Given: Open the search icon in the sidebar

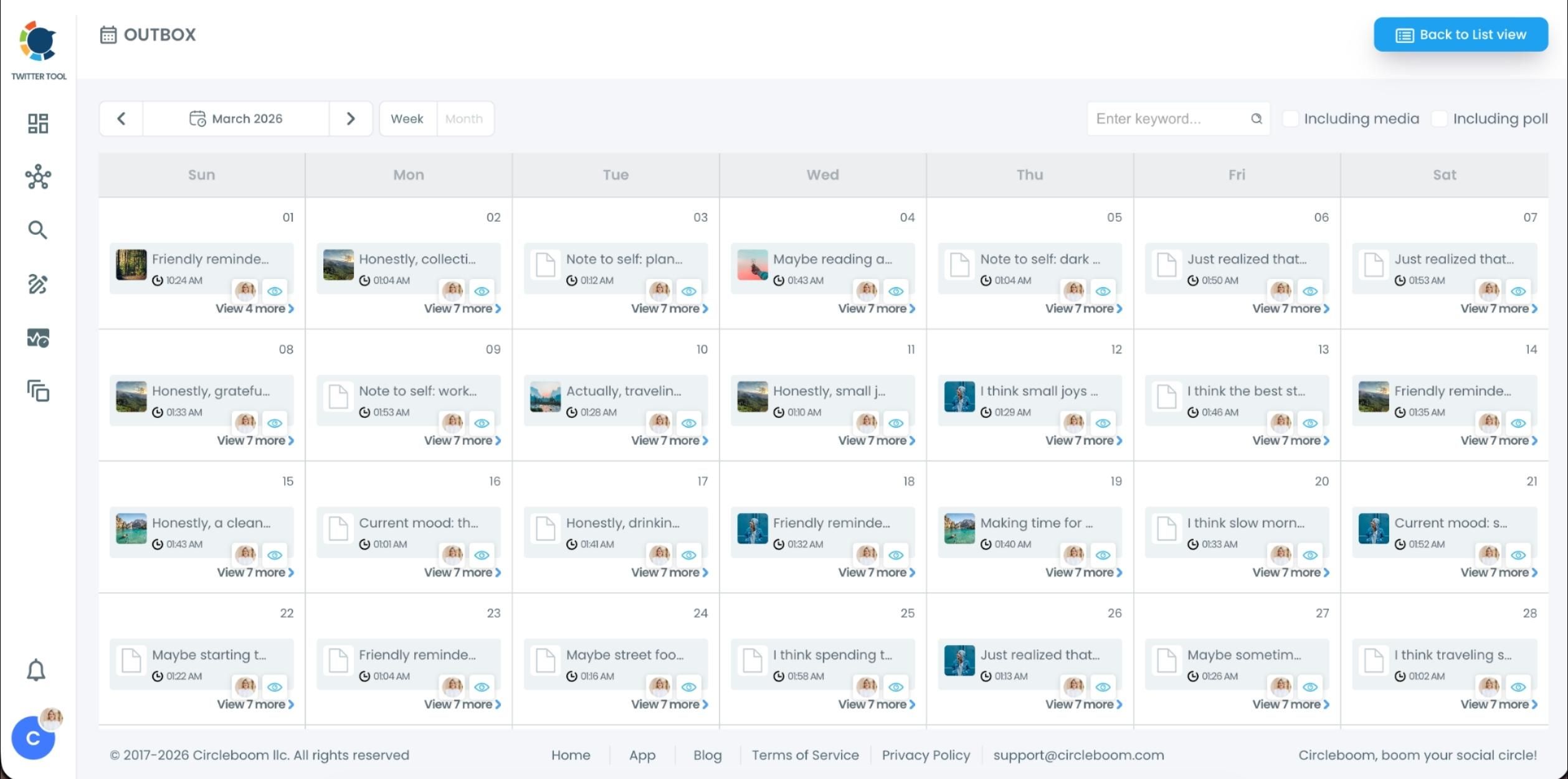Looking at the screenshot, I should [37, 230].
